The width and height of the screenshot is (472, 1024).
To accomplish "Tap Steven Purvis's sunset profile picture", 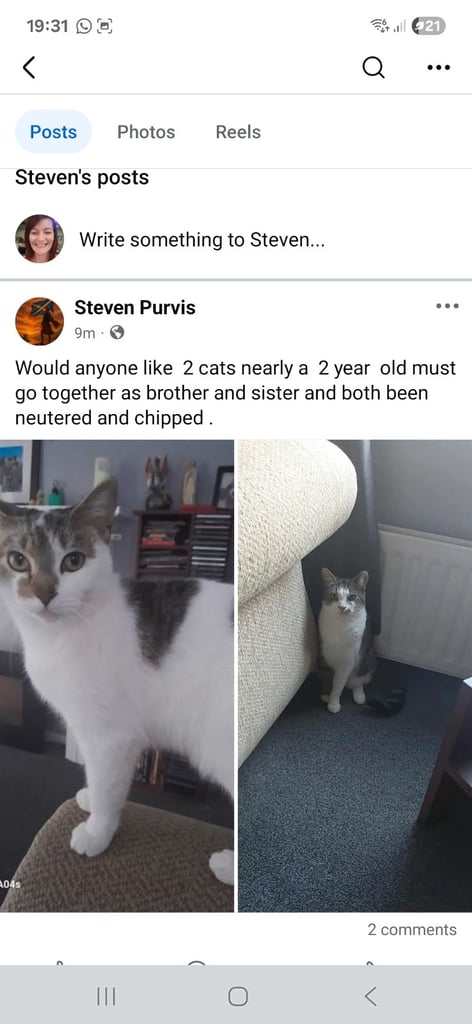I will click(x=39, y=321).
